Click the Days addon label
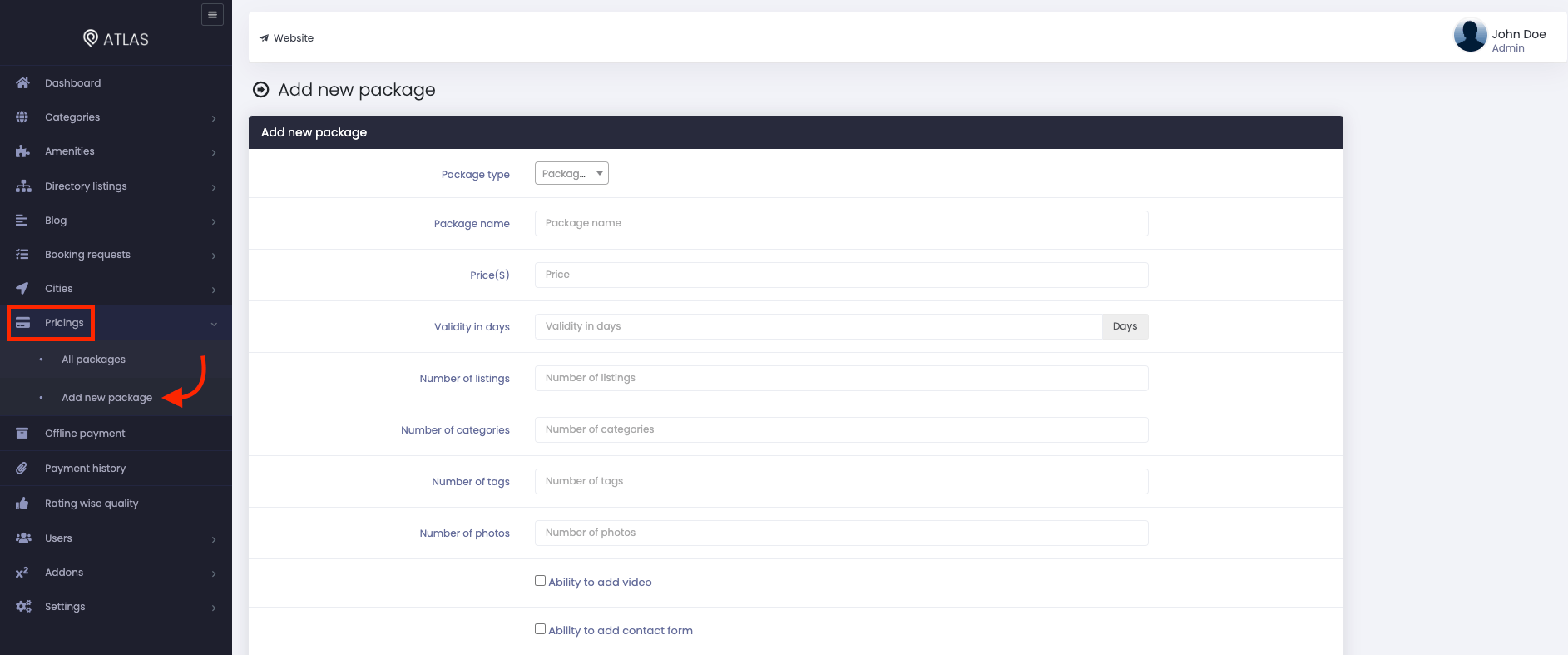This screenshot has width=1568, height=655. click(x=1125, y=326)
